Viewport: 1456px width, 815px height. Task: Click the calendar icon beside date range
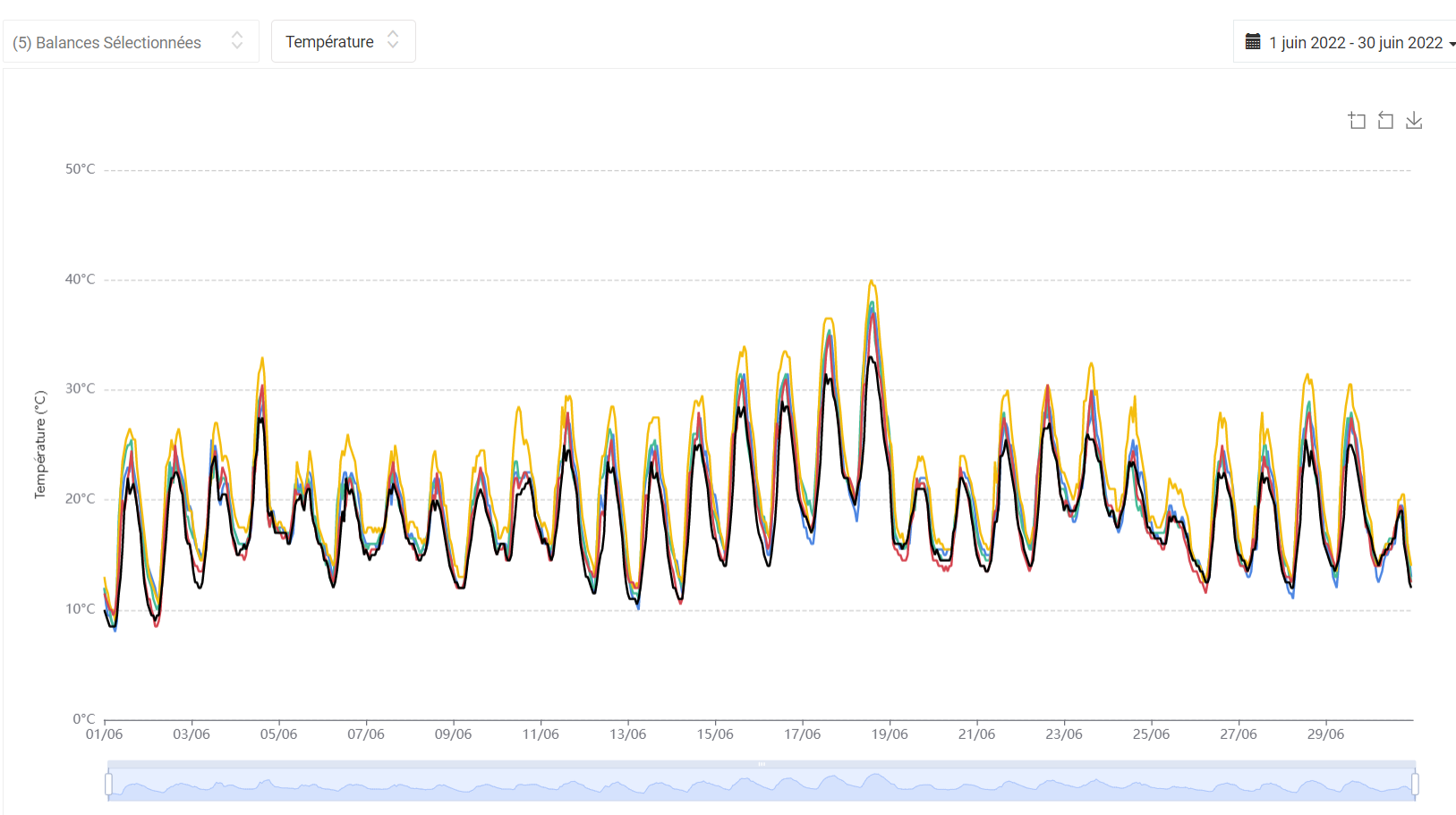(x=1253, y=42)
